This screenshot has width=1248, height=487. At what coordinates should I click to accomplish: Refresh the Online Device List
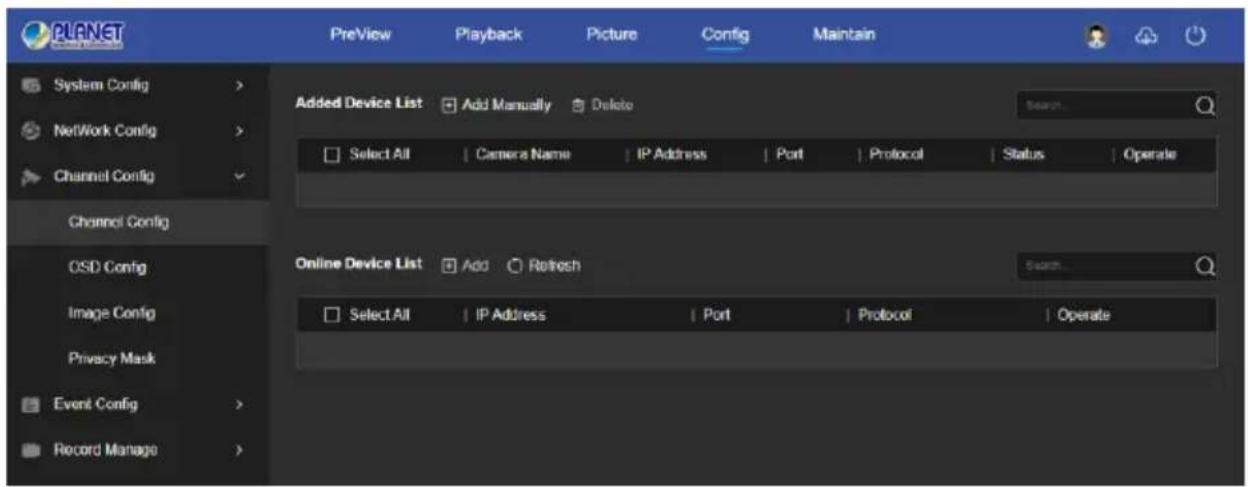pyautogui.click(x=544, y=265)
